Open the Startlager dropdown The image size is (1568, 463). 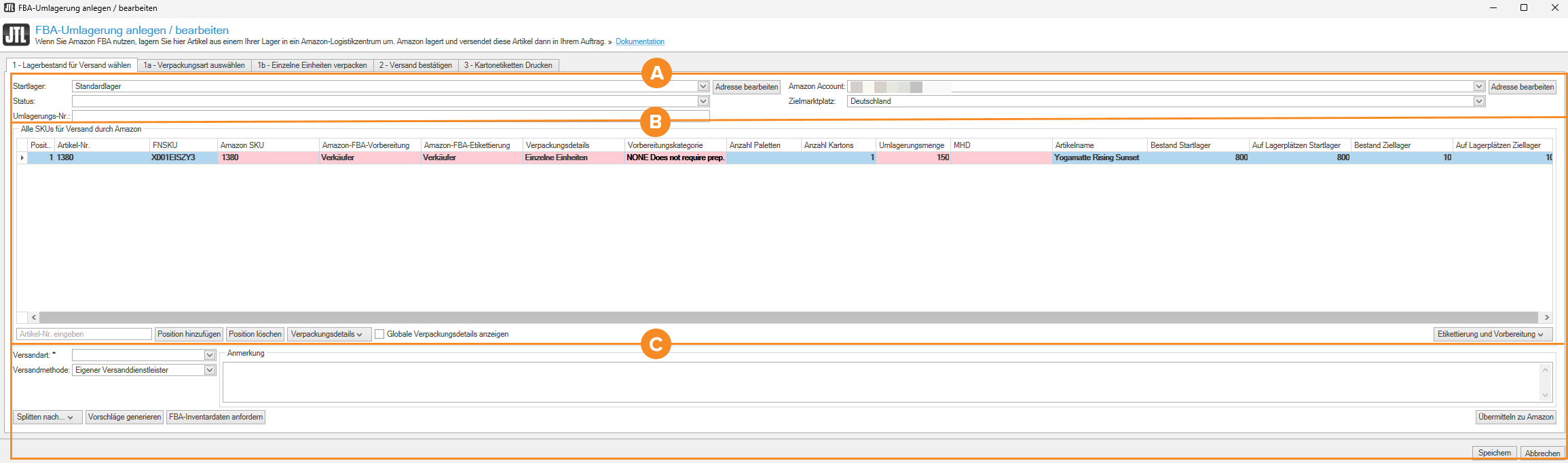pyautogui.click(x=703, y=87)
